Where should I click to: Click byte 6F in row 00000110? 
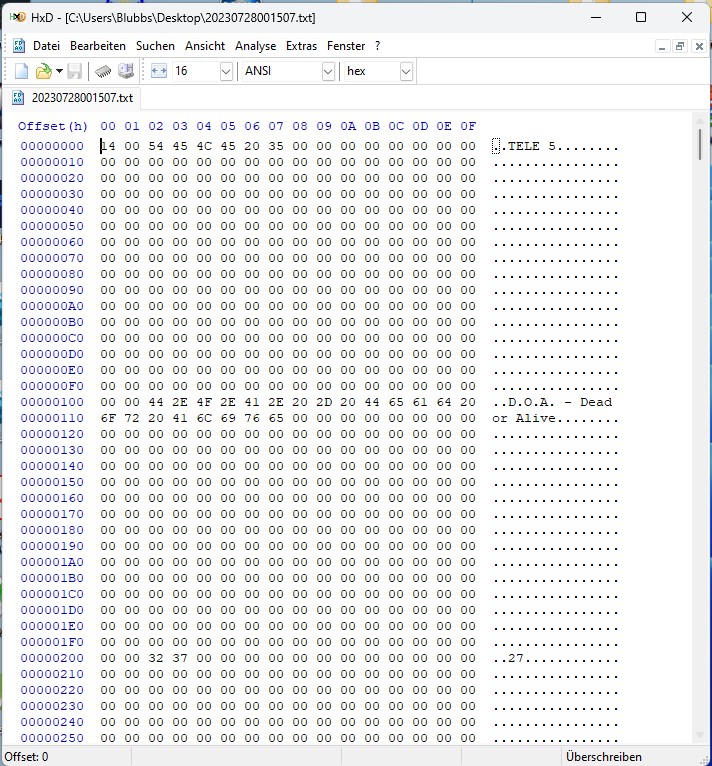[x=108, y=418]
